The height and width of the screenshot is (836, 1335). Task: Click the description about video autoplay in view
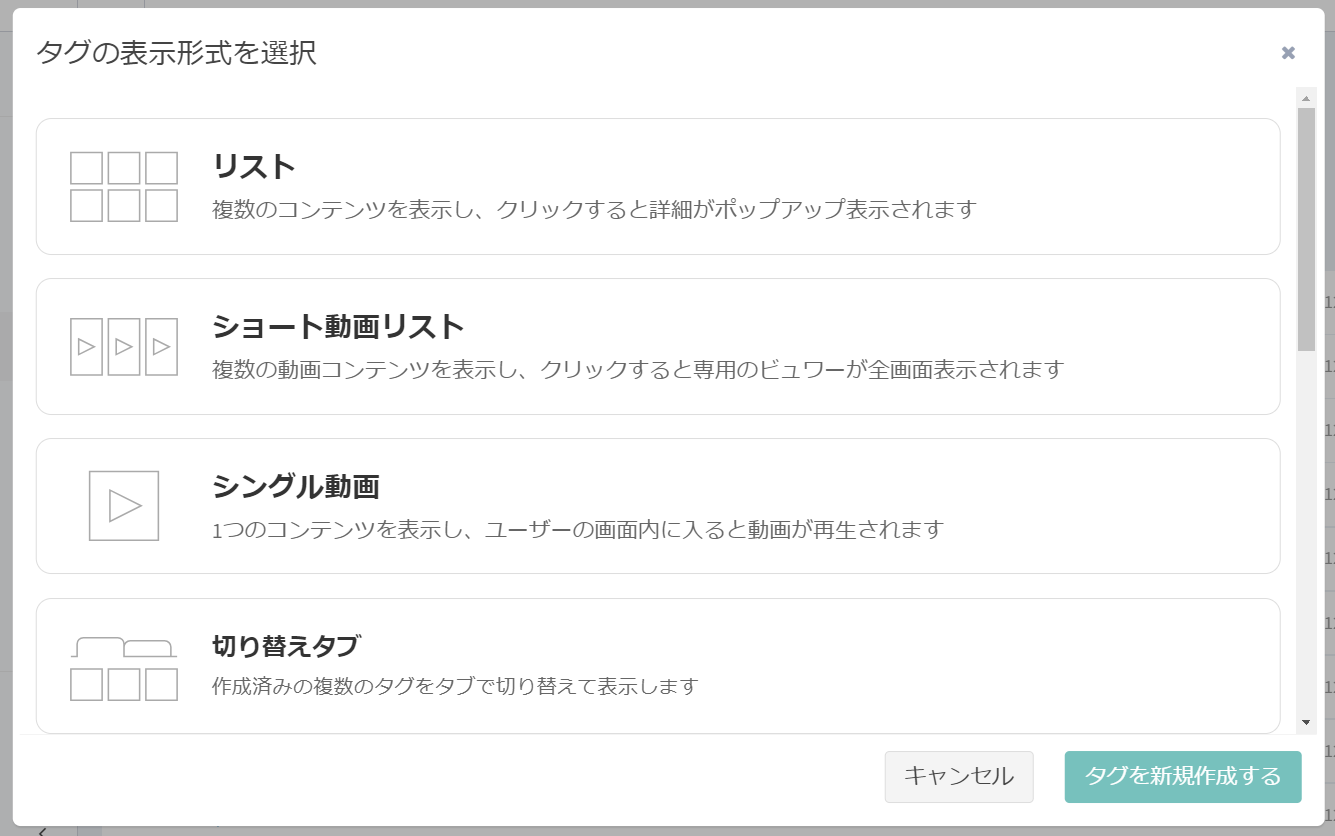(x=577, y=529)
